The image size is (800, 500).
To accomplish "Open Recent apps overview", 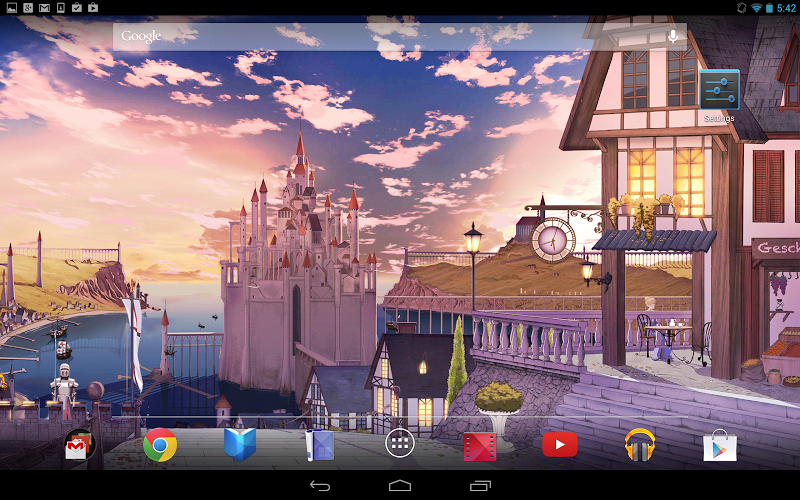I will click(x=480, y=486).
